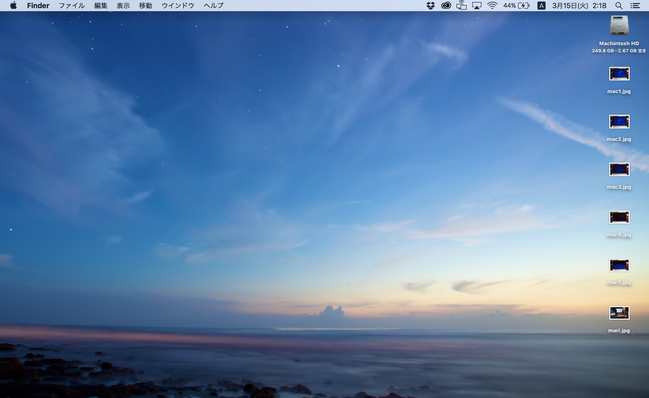Show battery status at 44%
The height and width of the screenshot is (398, 649).
[x=516, y=5]
